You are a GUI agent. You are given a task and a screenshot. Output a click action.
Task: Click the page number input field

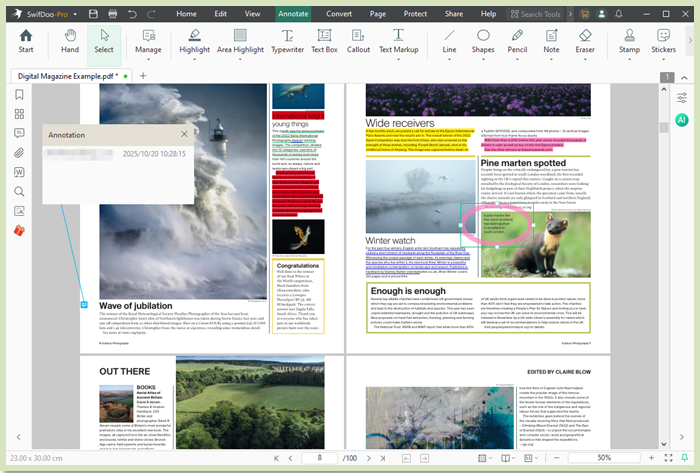[318, 457]
